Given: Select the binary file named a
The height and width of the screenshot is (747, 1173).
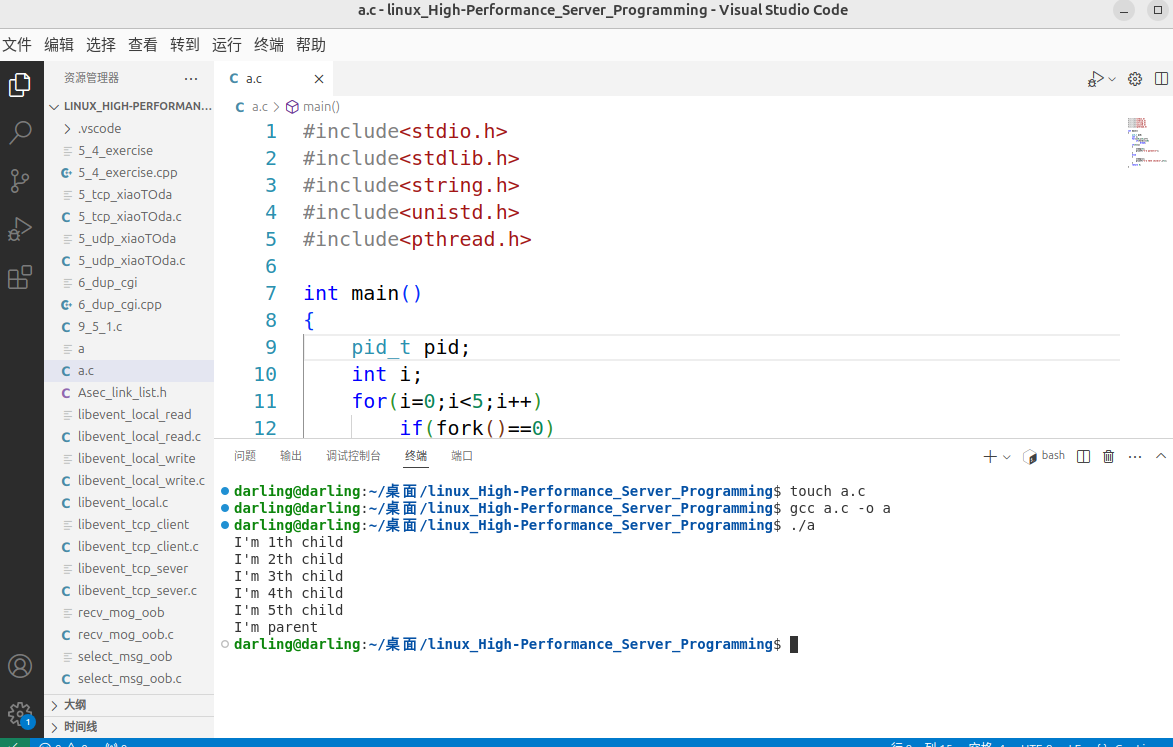Looking at the screenshot, I should [x=129, y=349].
